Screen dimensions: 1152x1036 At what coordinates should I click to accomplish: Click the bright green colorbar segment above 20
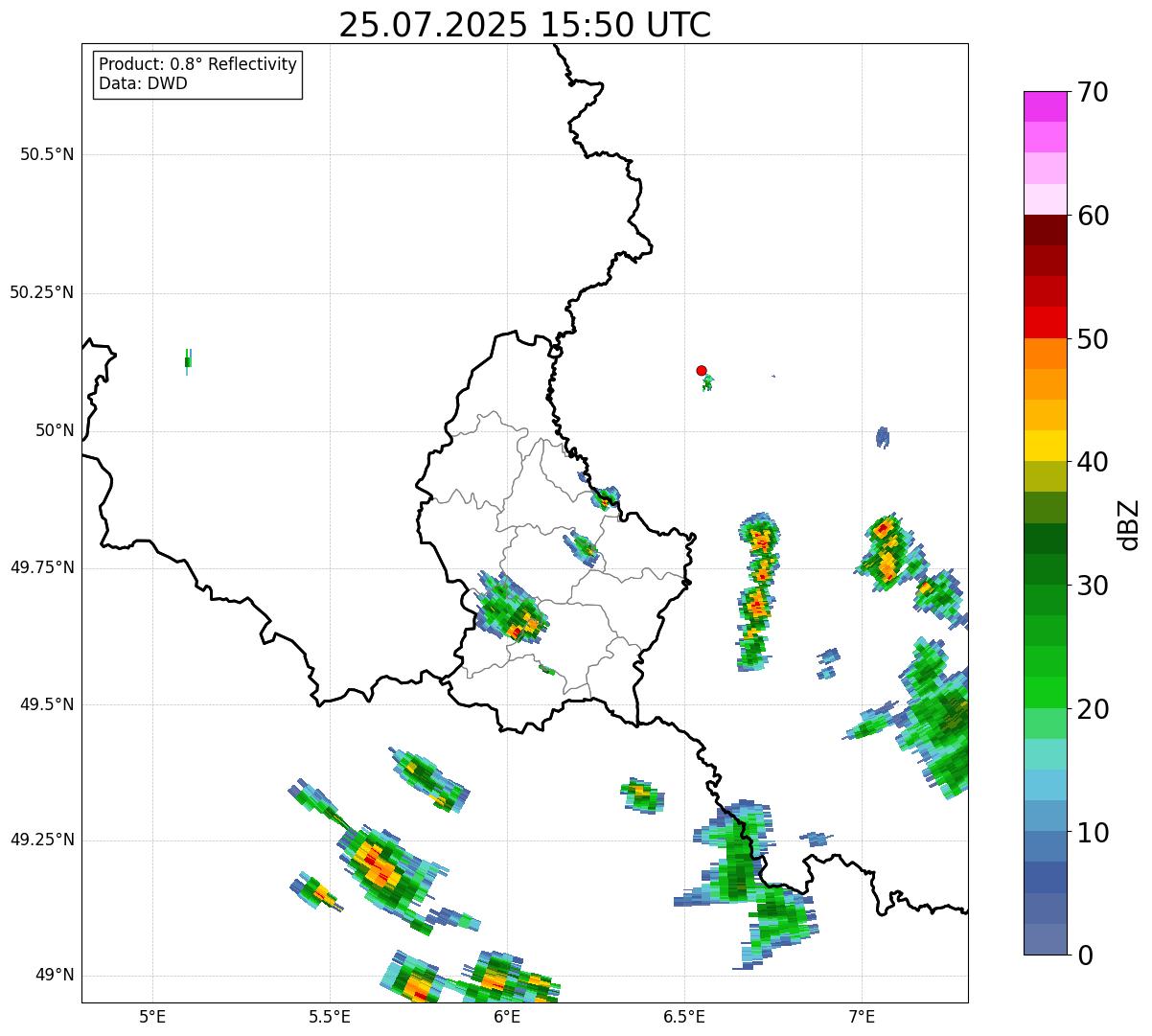[1045, 693]
